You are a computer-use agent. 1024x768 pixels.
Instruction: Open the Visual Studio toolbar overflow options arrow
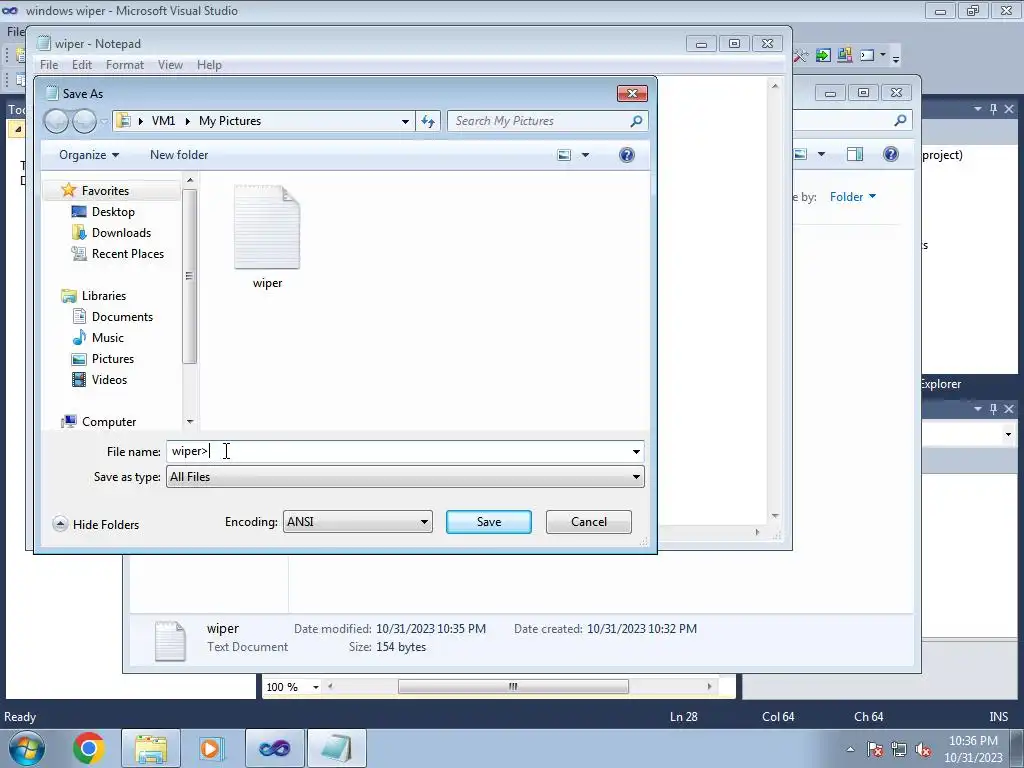pos(896,59)
